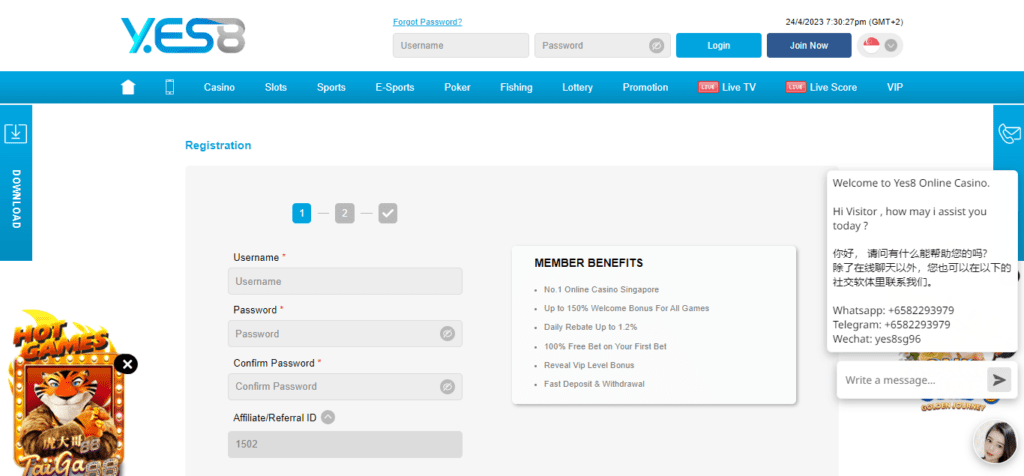Click "No.1 Online Casino Singapore" text
The image size is (1024, 476).
click(601, 289)
